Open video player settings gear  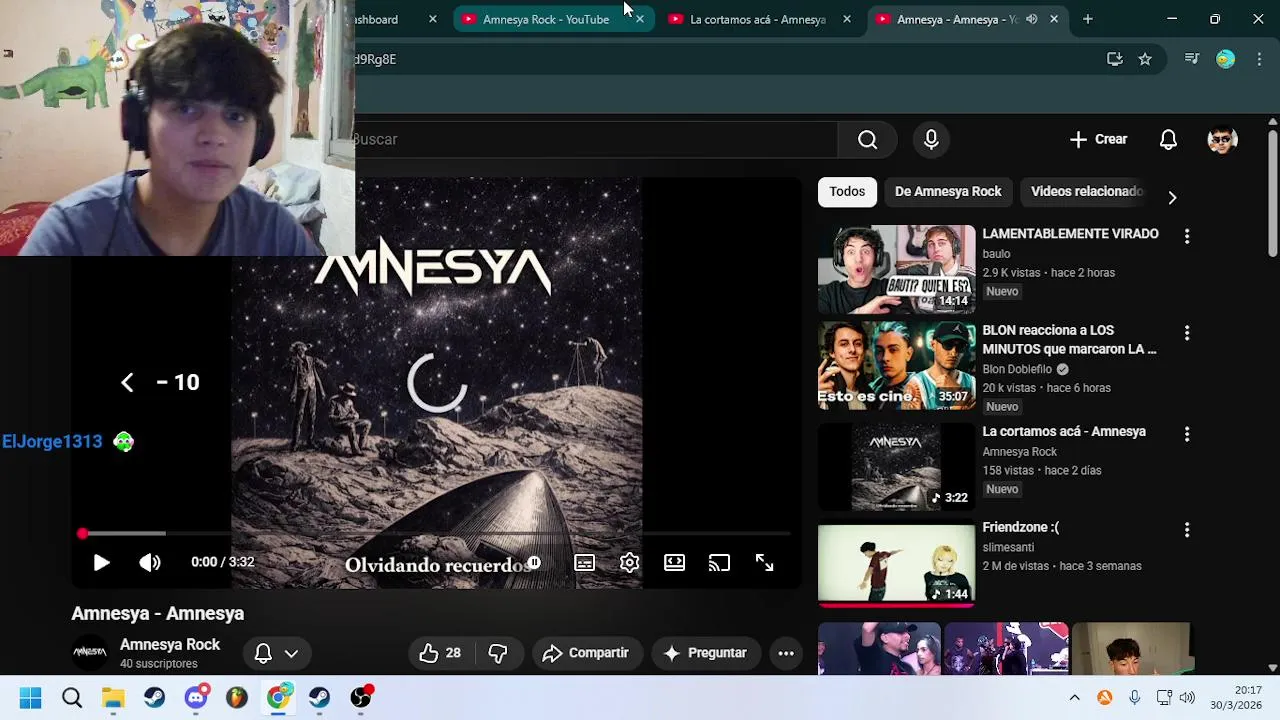coord(629,563)
